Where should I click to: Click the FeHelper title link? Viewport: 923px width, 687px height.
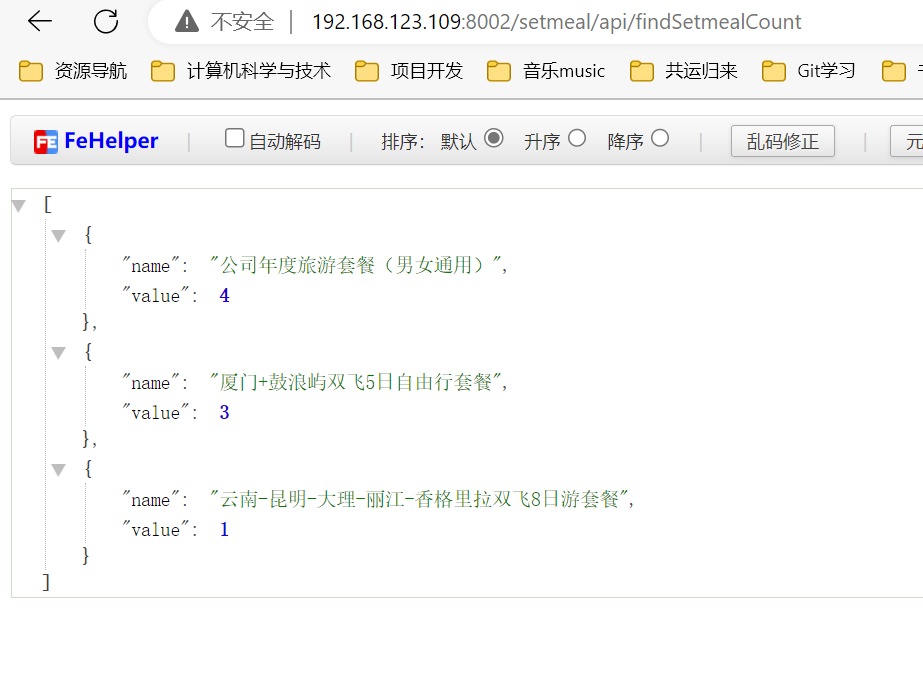coord(111,141)
